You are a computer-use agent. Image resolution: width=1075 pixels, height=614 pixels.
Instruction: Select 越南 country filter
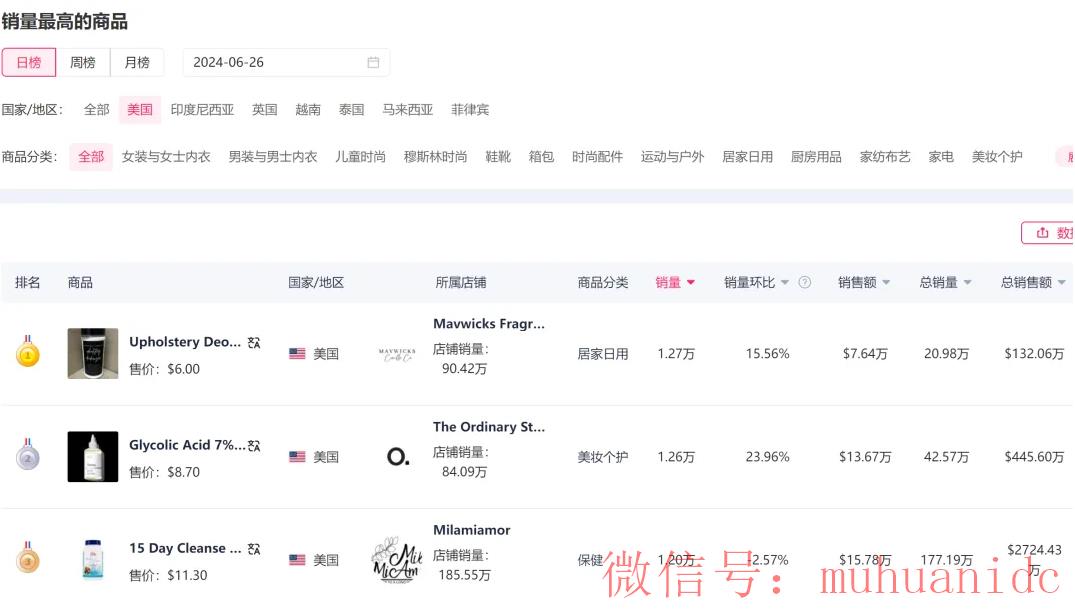[308, 110]
